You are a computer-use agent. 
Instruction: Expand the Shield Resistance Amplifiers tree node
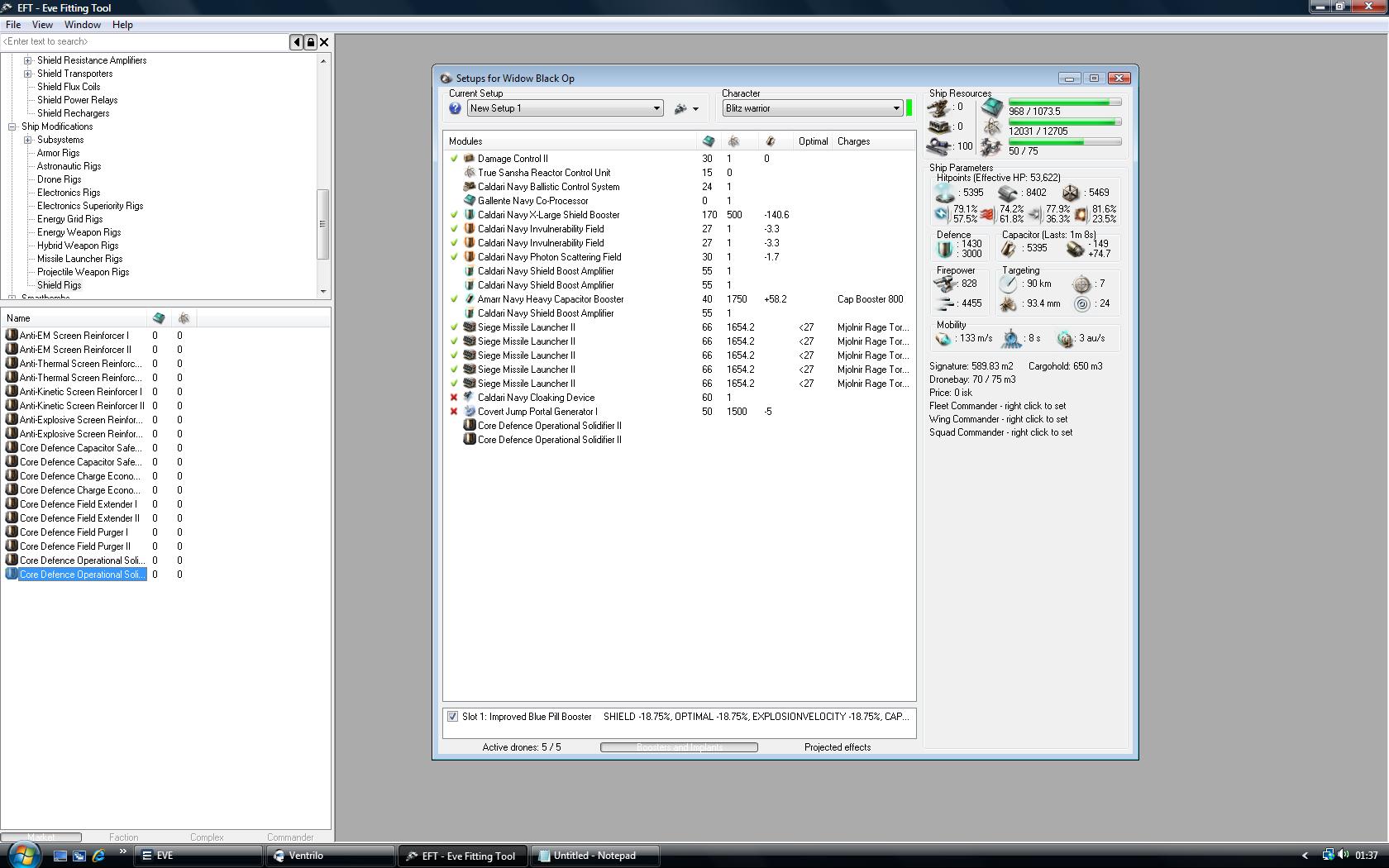coord(27,60)
